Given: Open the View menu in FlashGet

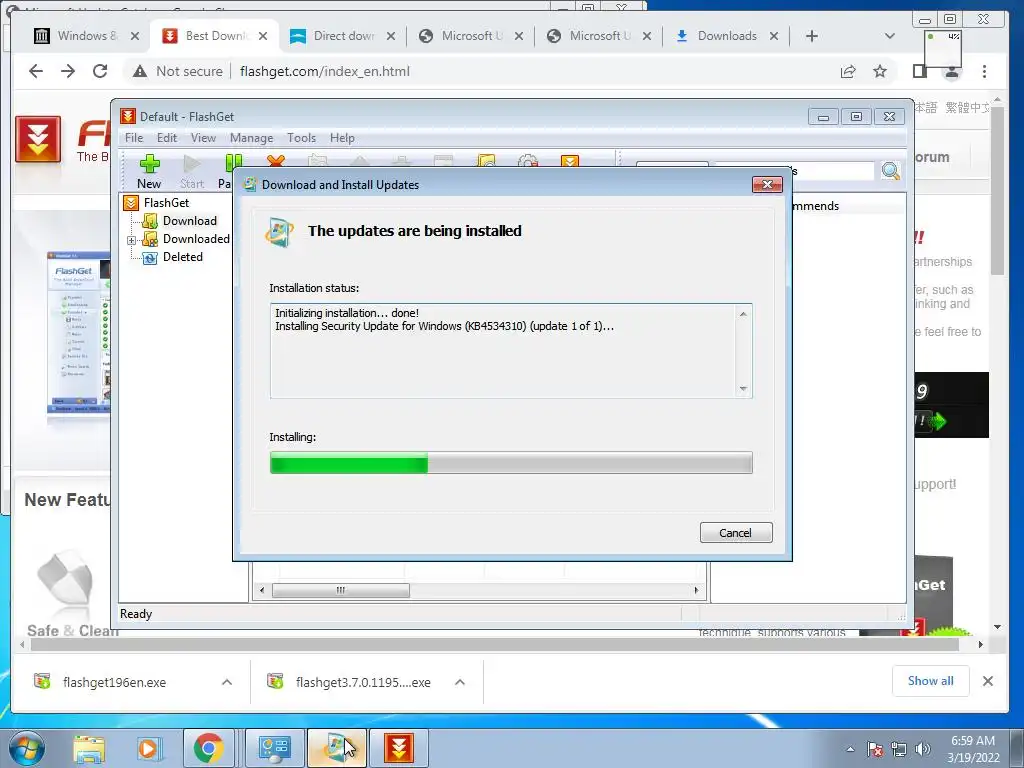Looking at the screenshot, I should (x=203, y=138).
